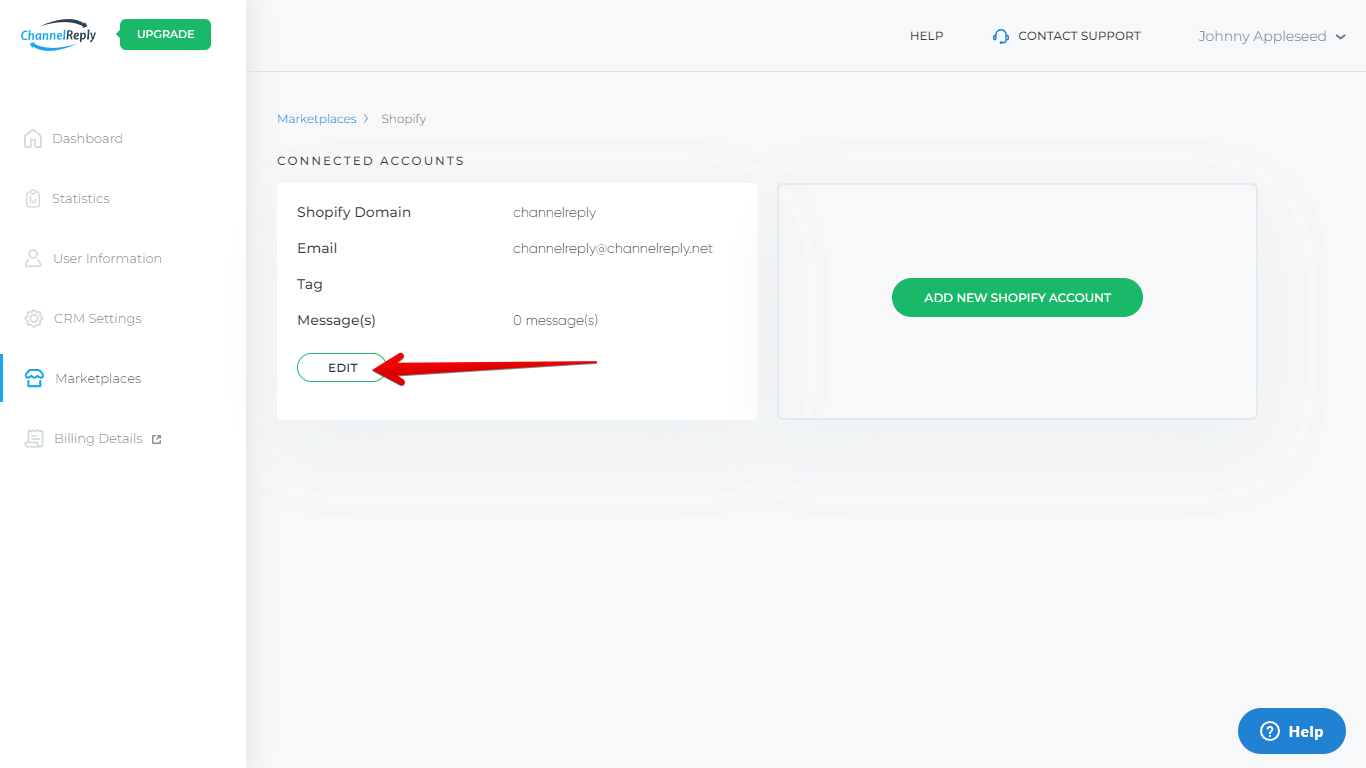Expand the Johnny Appleseed account dropdown arrow

point(1340,37)
